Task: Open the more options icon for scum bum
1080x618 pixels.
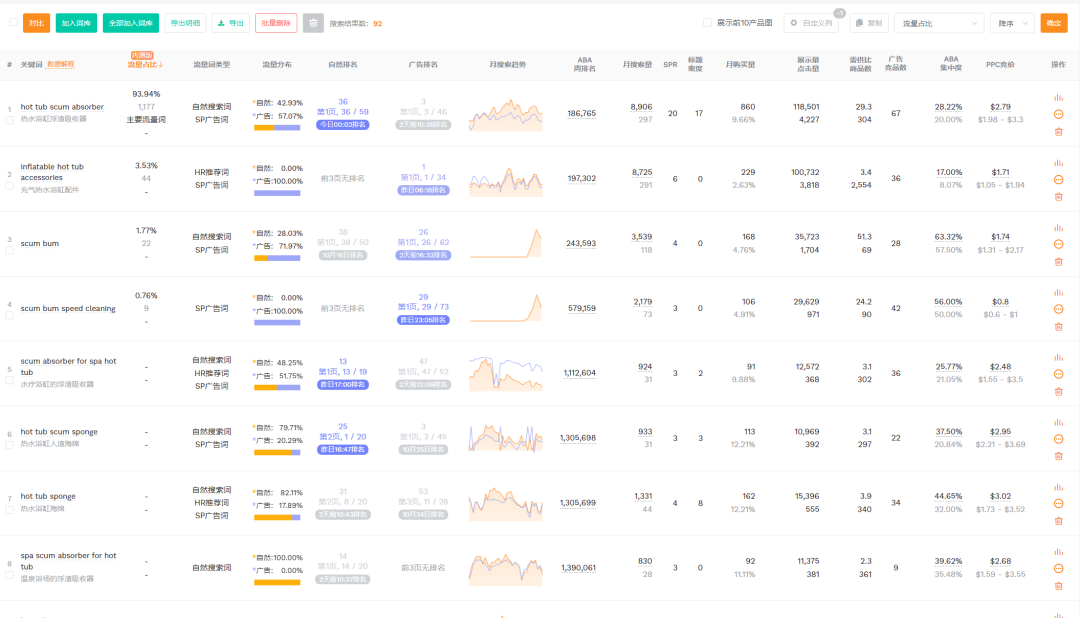Action: [1058, 244]
